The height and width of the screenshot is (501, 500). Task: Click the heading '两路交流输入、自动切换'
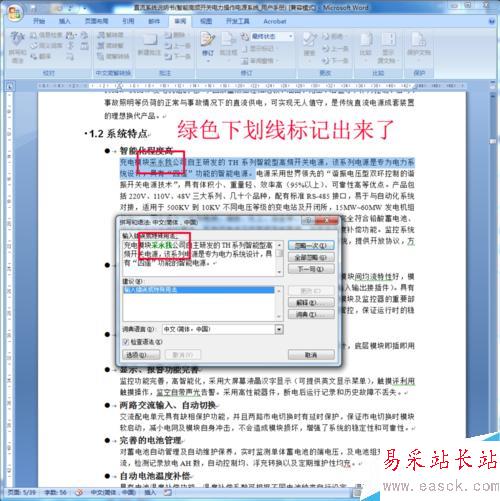click(168, 405)
